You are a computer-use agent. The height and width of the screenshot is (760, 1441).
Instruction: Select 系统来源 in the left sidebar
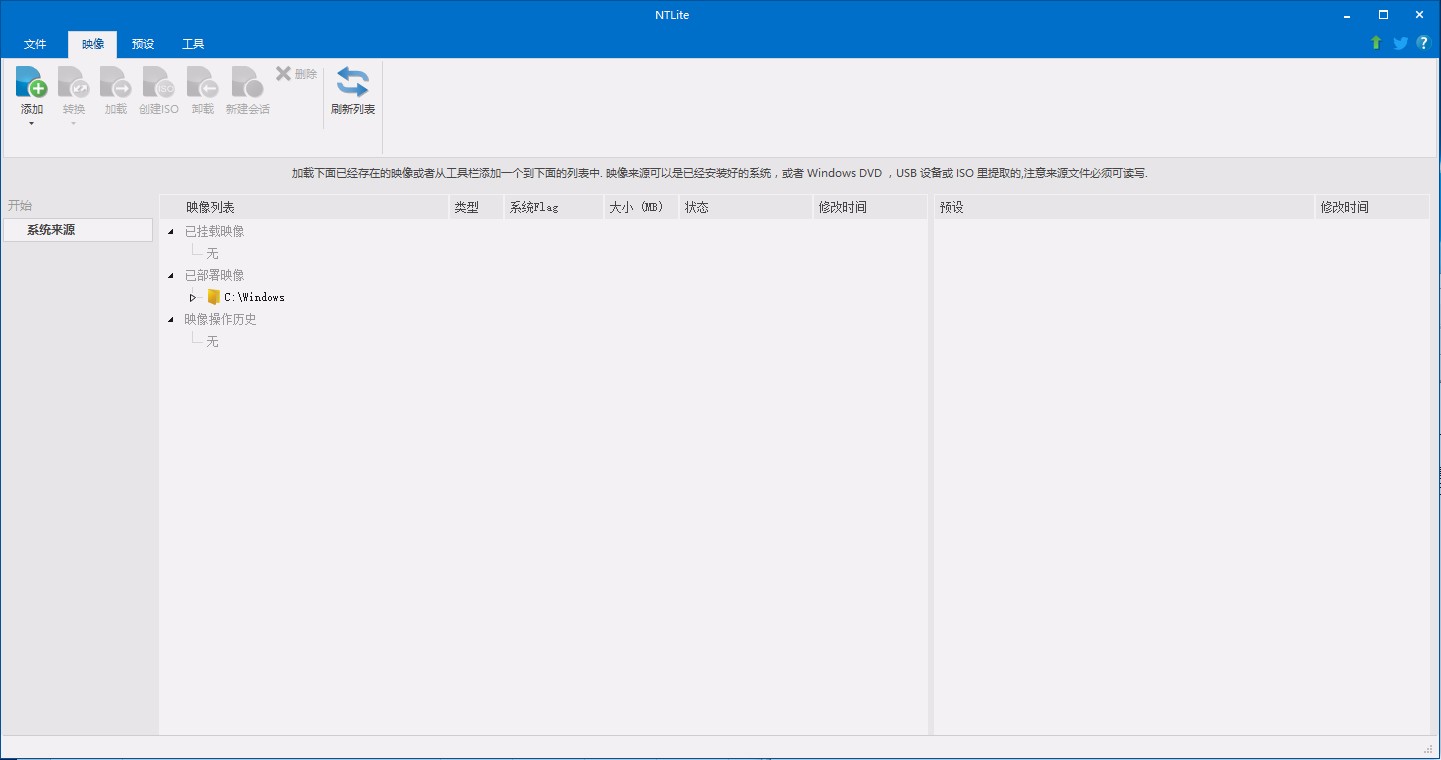coord(78,230)
